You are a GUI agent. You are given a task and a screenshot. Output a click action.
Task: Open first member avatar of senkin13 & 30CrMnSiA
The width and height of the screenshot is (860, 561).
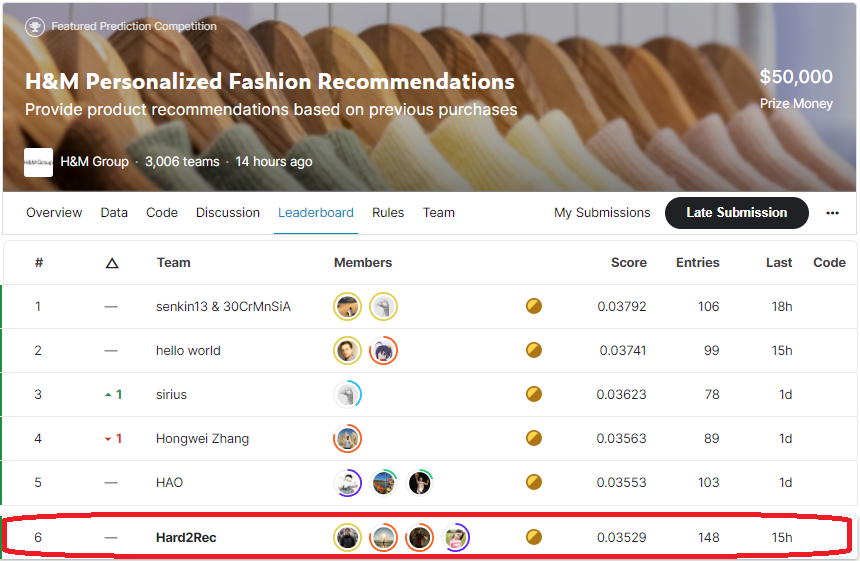point(347,307)
